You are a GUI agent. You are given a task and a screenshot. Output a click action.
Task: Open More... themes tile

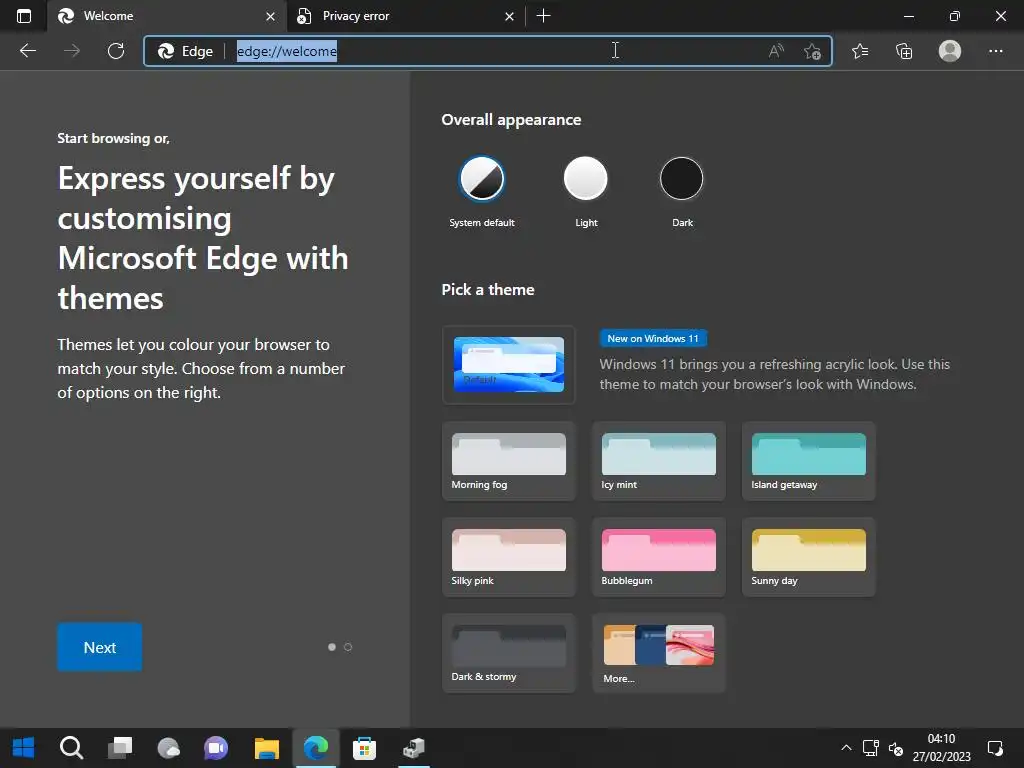click(658, 653)
